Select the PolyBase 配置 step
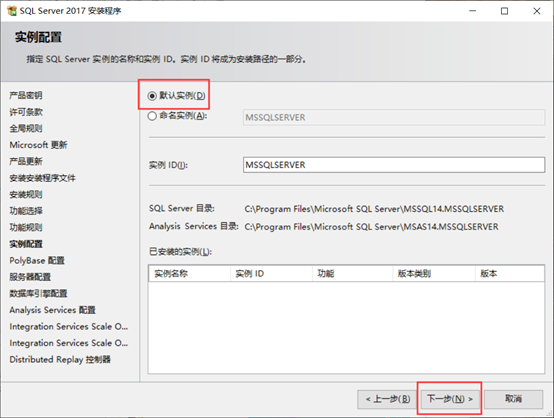 [x=37, y=260]
